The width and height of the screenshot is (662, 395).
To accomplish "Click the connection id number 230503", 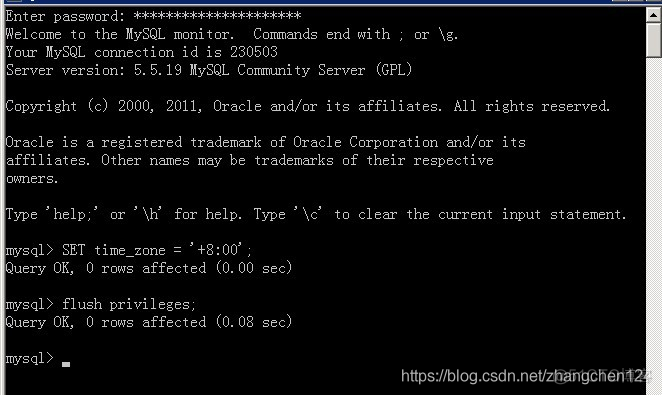I will (254, 52).
